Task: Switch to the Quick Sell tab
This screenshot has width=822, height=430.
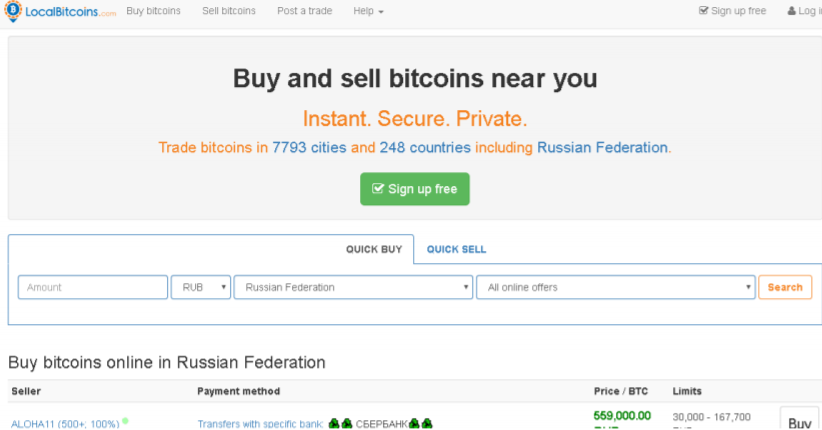Action: 456,249
